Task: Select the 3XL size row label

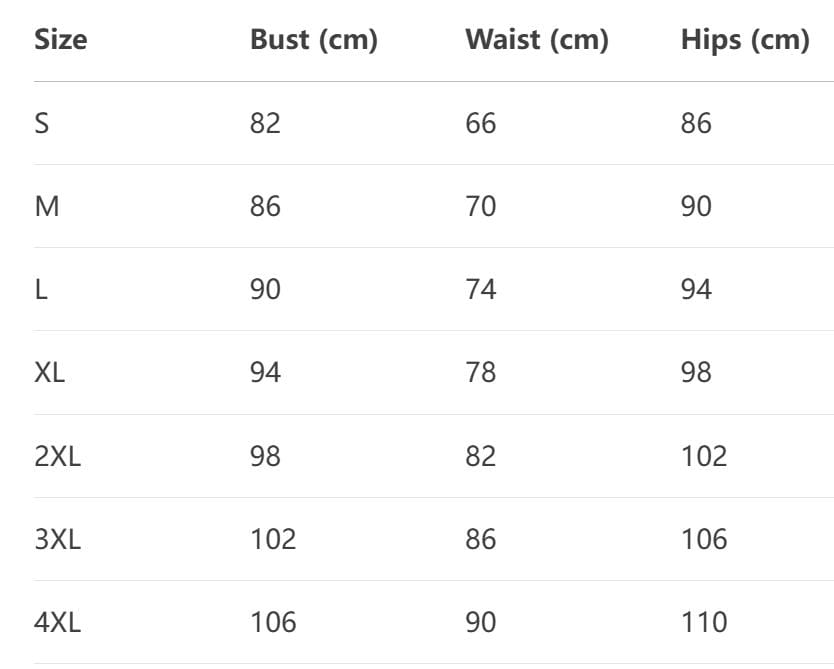Action: 57,539
